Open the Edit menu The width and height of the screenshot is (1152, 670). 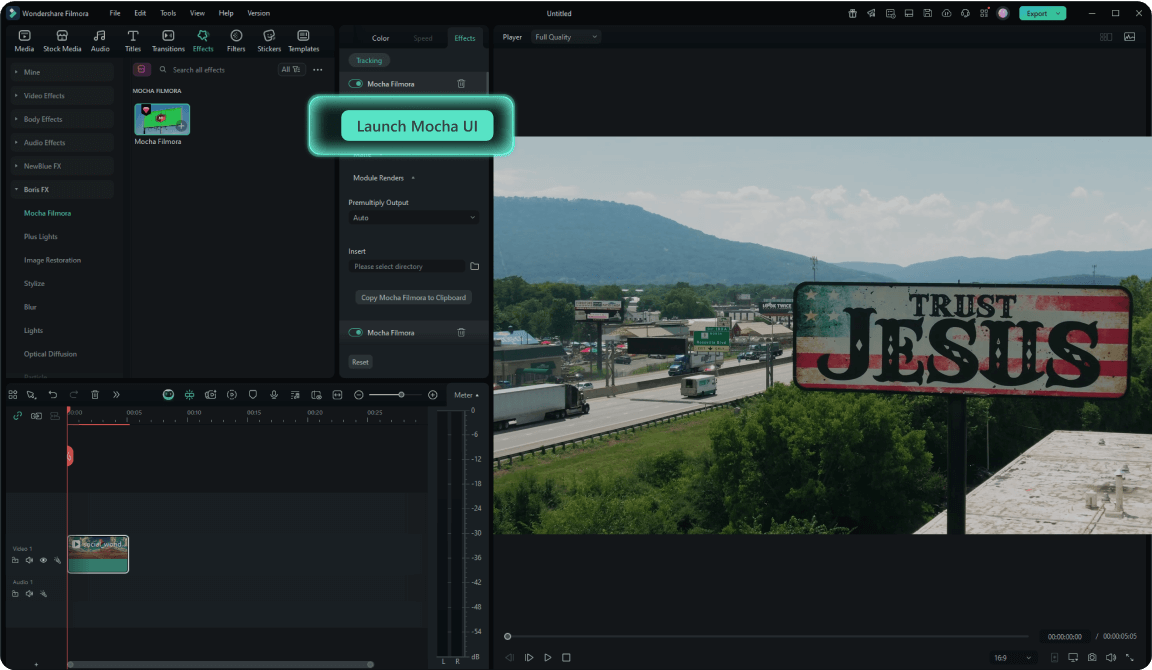pos(140,13)
